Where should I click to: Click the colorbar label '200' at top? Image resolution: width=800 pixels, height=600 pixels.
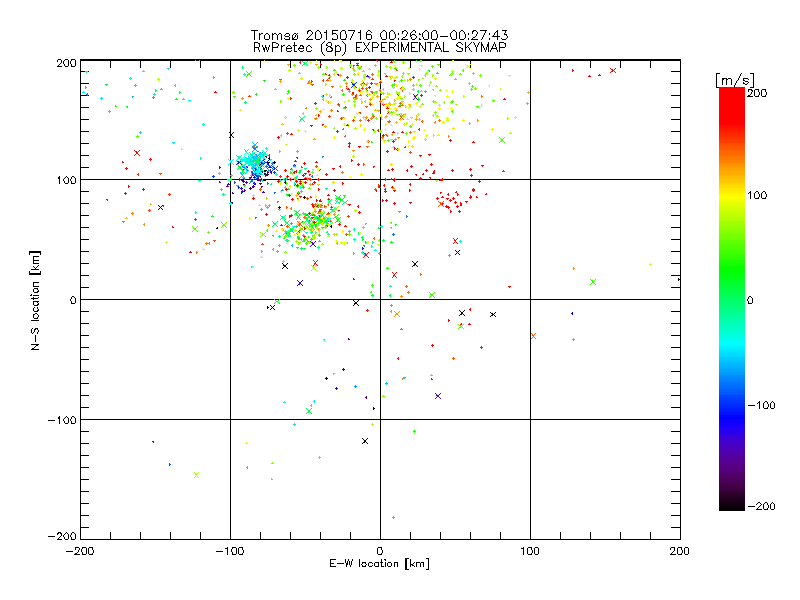[757, 93]
